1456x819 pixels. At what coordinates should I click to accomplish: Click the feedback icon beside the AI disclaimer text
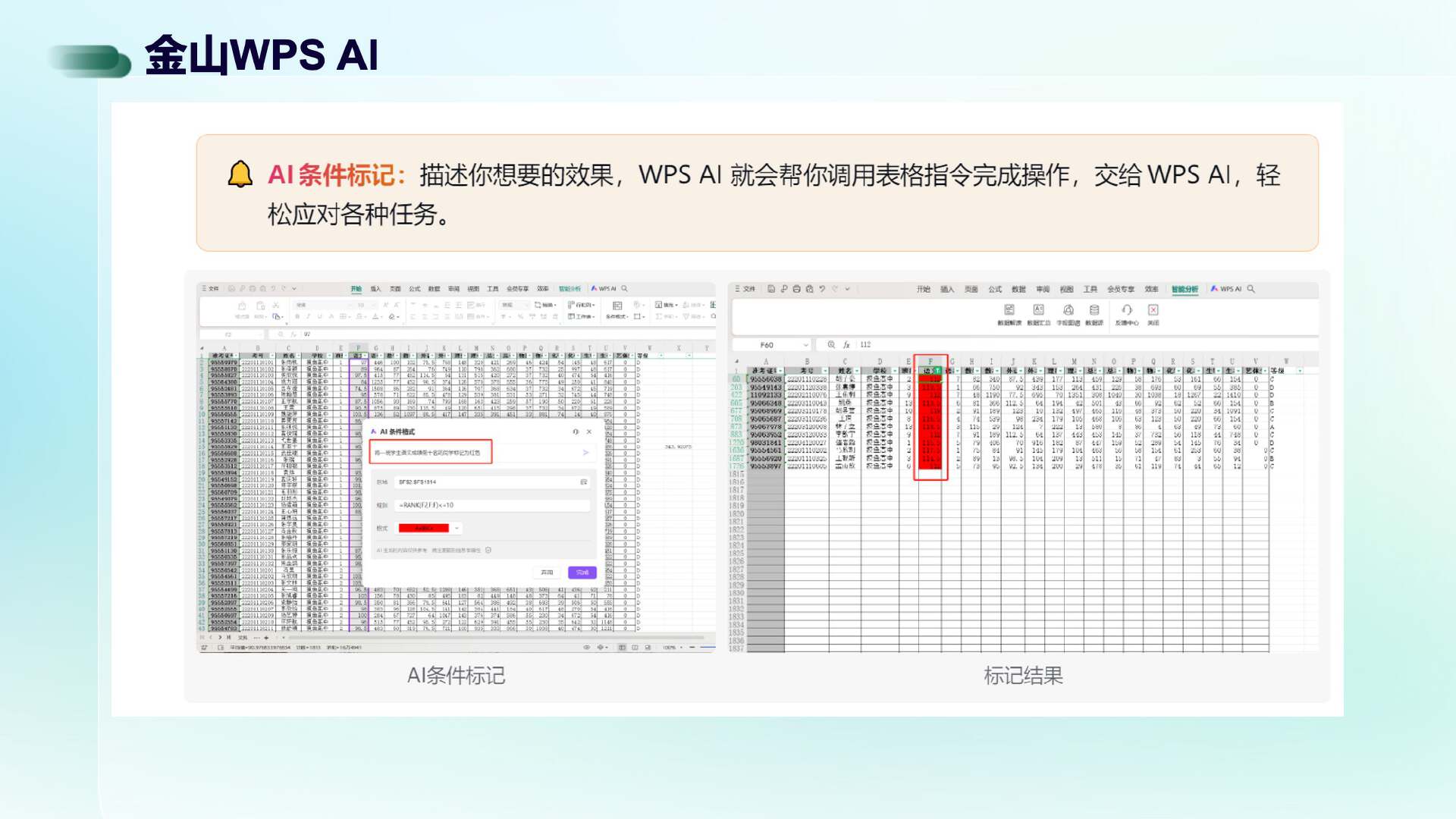[x=488, y=551]
